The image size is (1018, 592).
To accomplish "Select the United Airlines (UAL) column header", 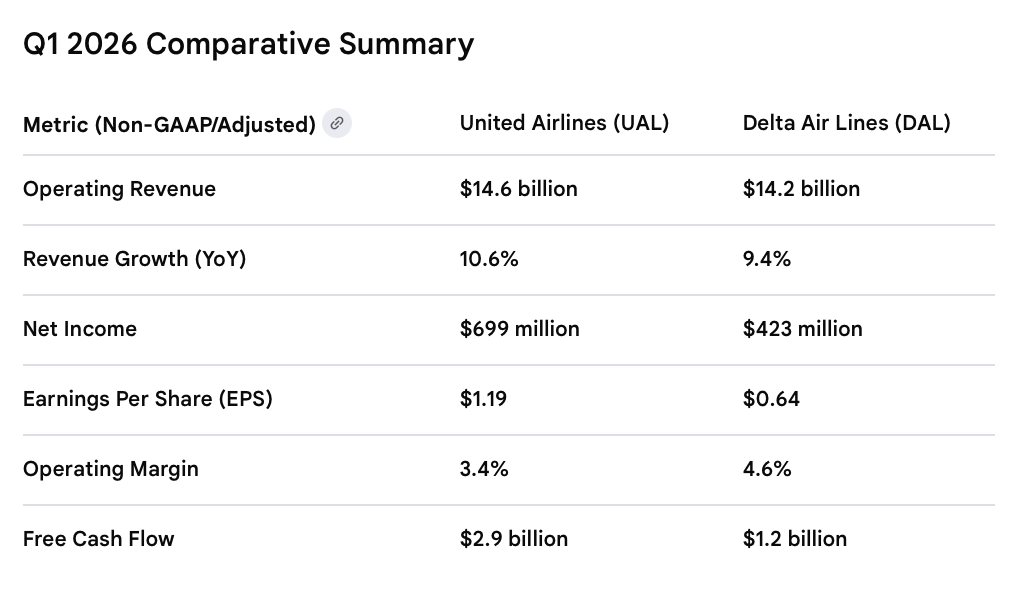I will 564,123.
